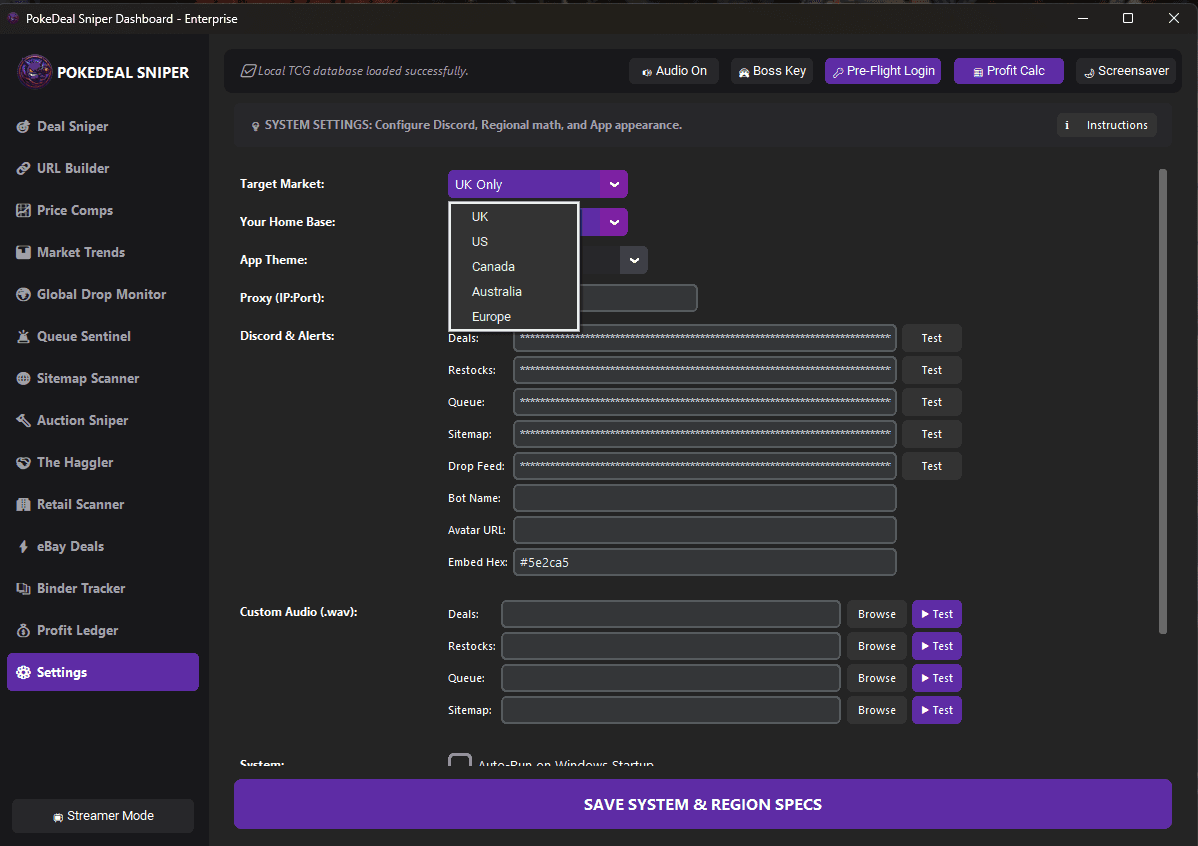This screenshot has width=1198, height=846.
Task: Click the Drop Feed webhook field
Action: [704, 466]
